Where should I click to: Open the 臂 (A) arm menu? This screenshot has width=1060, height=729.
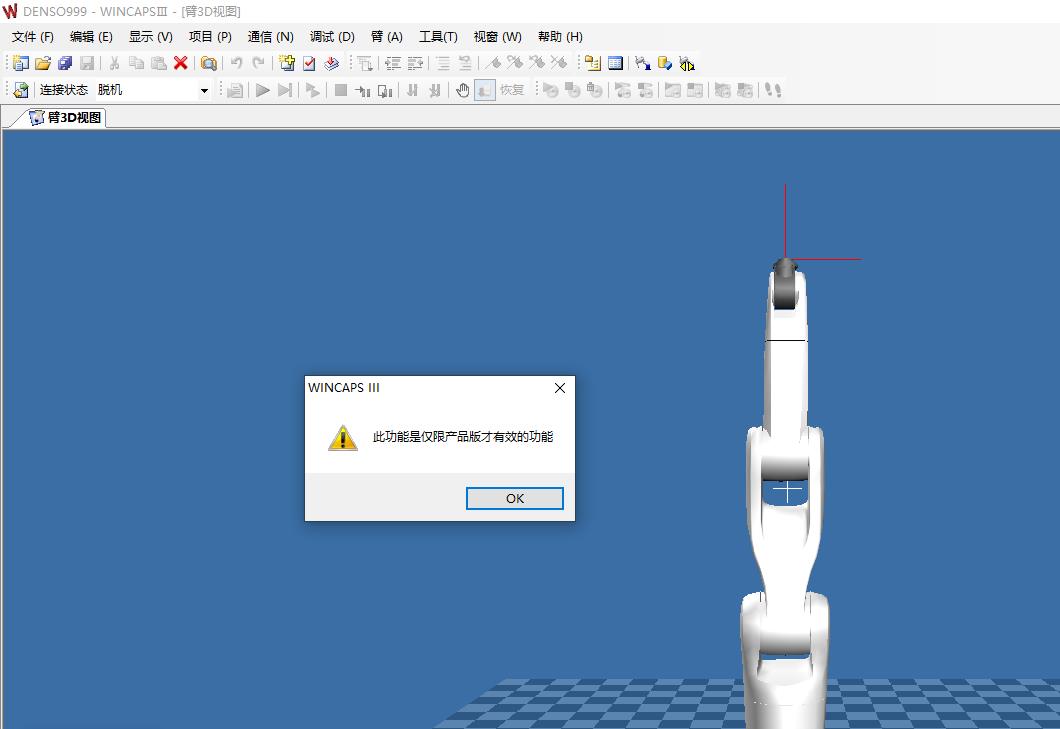tap(386, 37)
